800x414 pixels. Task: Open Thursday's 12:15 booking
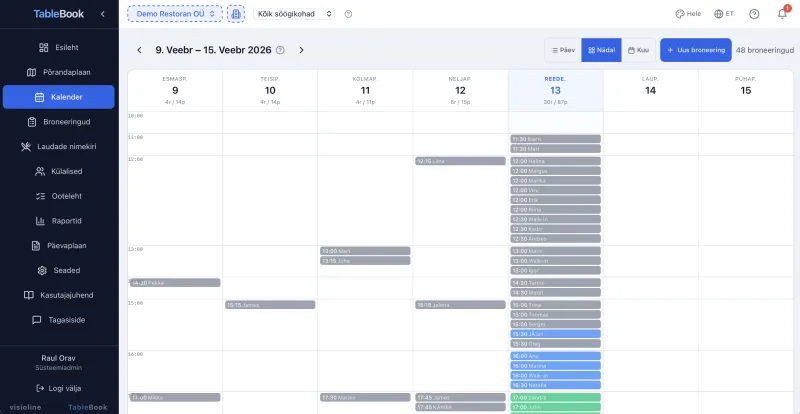click(460, 161)
